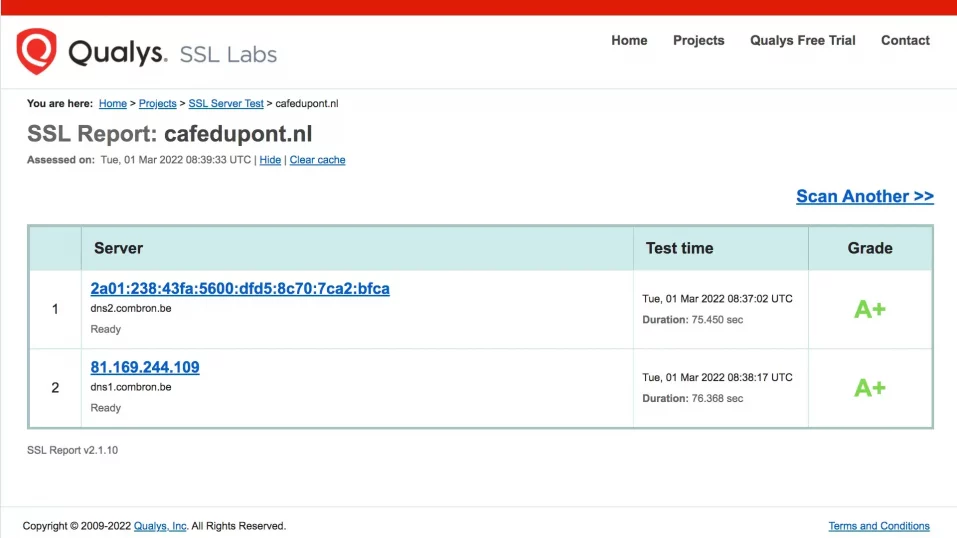
Task: Click the cafedupont.nl breadcrumb text
Action: [307, 104]
